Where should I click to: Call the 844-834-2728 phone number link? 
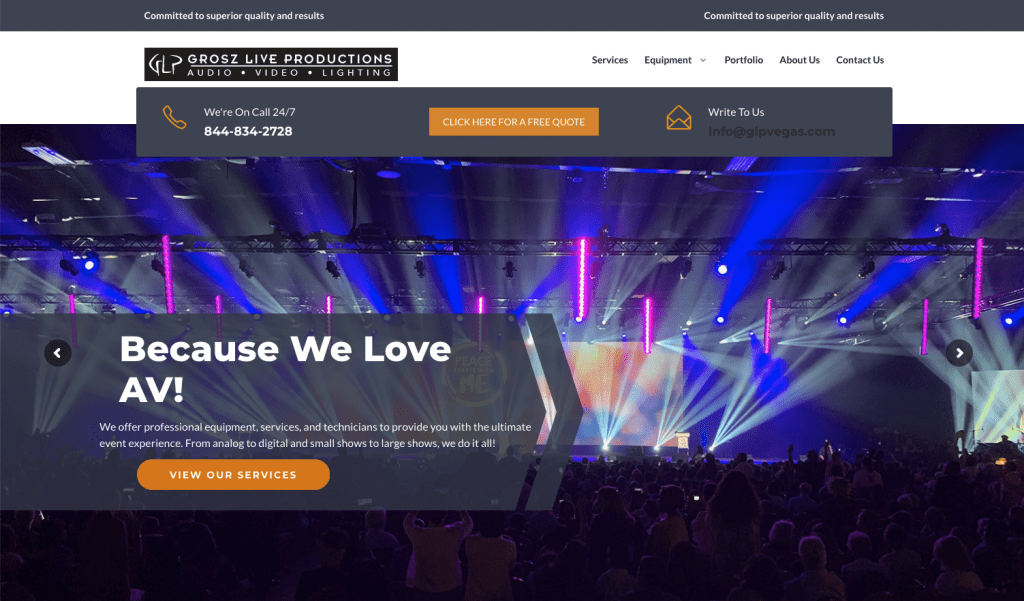point(248,131)
